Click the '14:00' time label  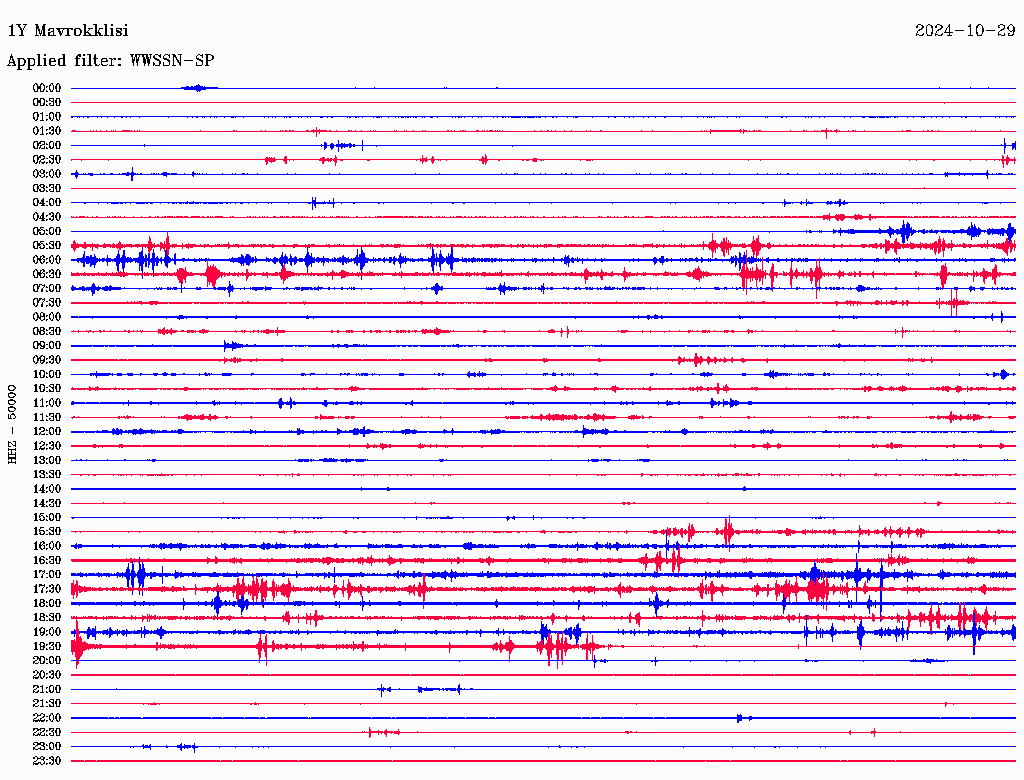tap(46, 489)
